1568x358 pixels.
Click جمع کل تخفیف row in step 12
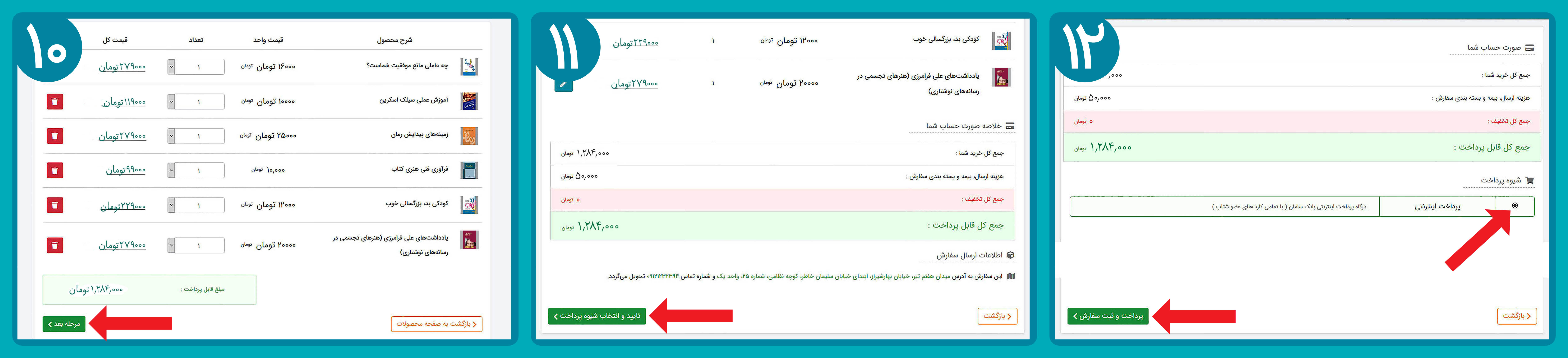coord(1302,121)
